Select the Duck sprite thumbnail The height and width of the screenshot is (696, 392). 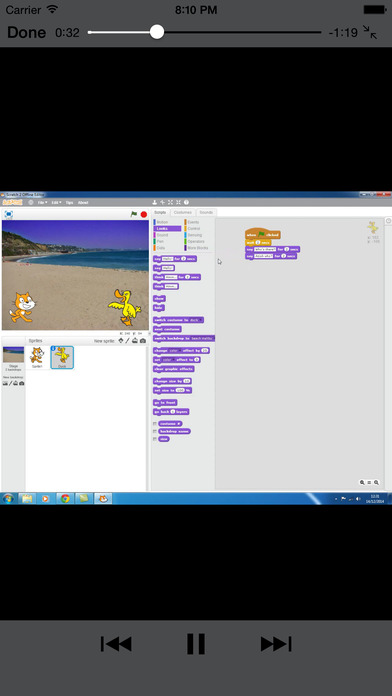pyautogui.click(x=62, y=357)
